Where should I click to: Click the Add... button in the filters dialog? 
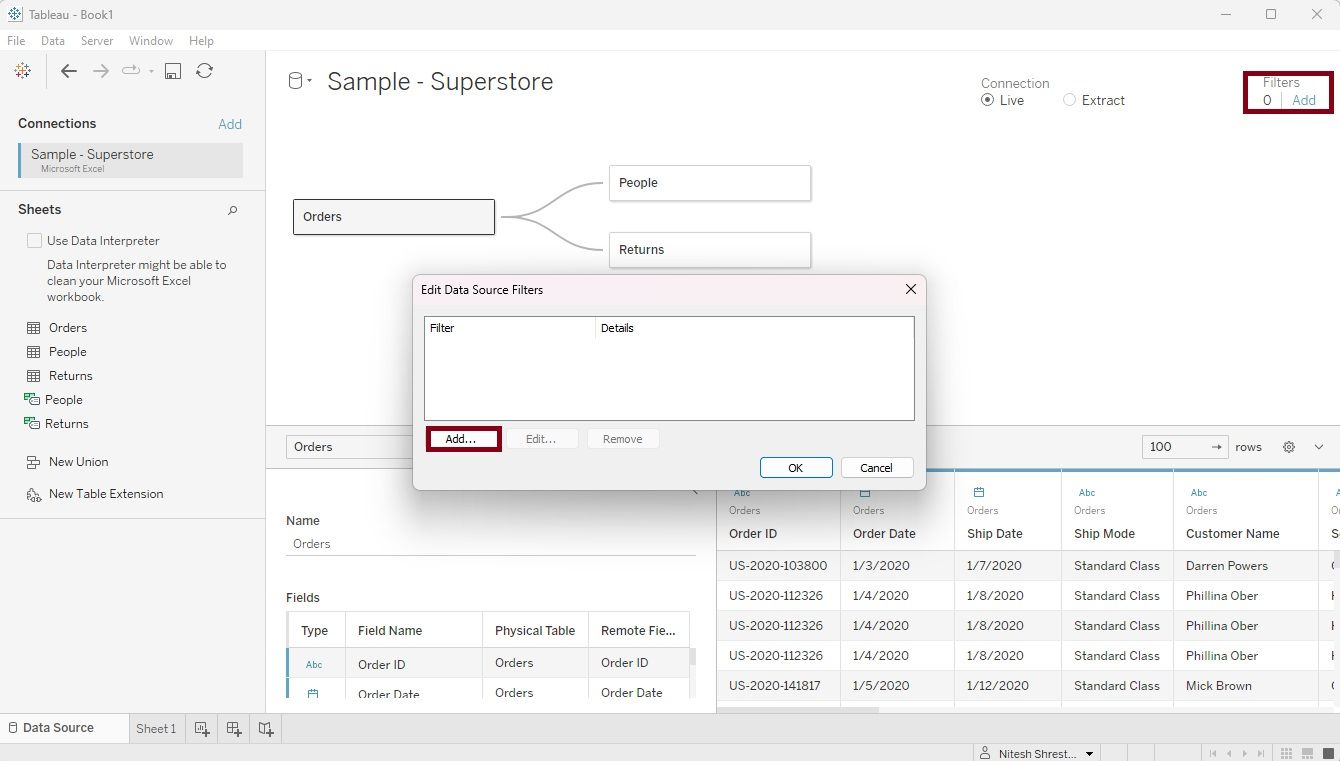463,439
